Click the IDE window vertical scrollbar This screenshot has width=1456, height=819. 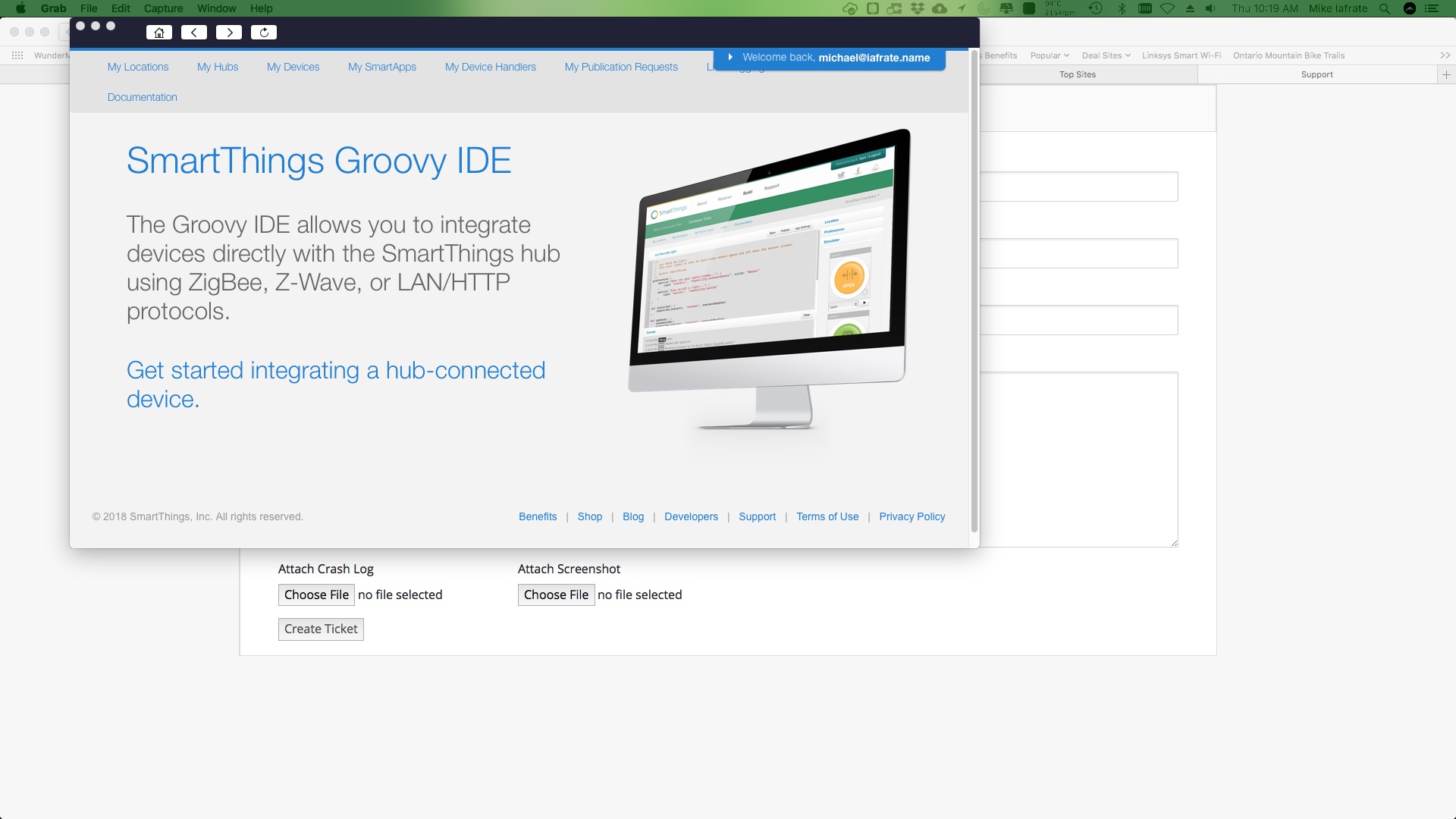(974, 292)
